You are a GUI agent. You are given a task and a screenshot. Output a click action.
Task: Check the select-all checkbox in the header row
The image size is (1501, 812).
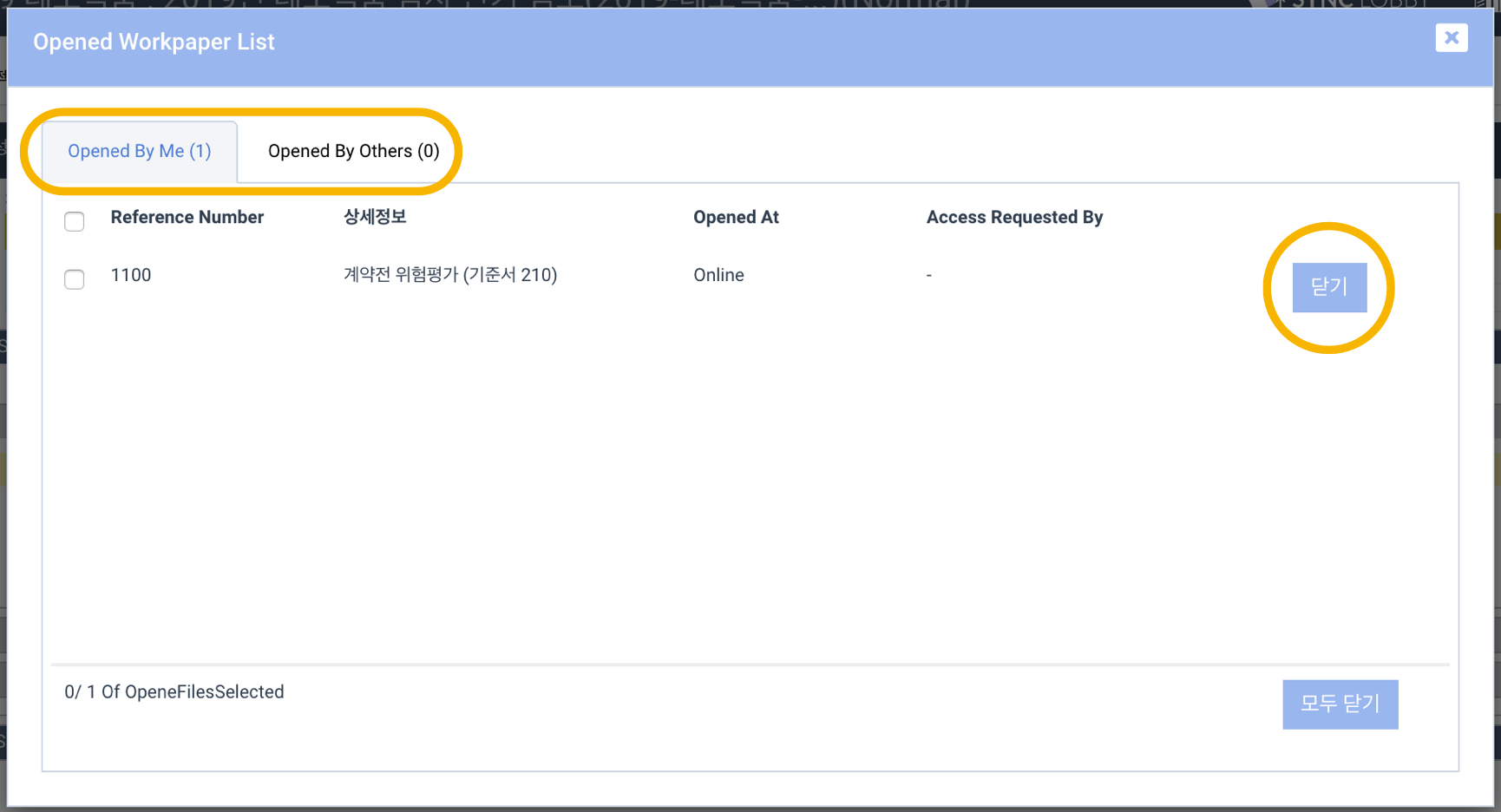(75, 221)
